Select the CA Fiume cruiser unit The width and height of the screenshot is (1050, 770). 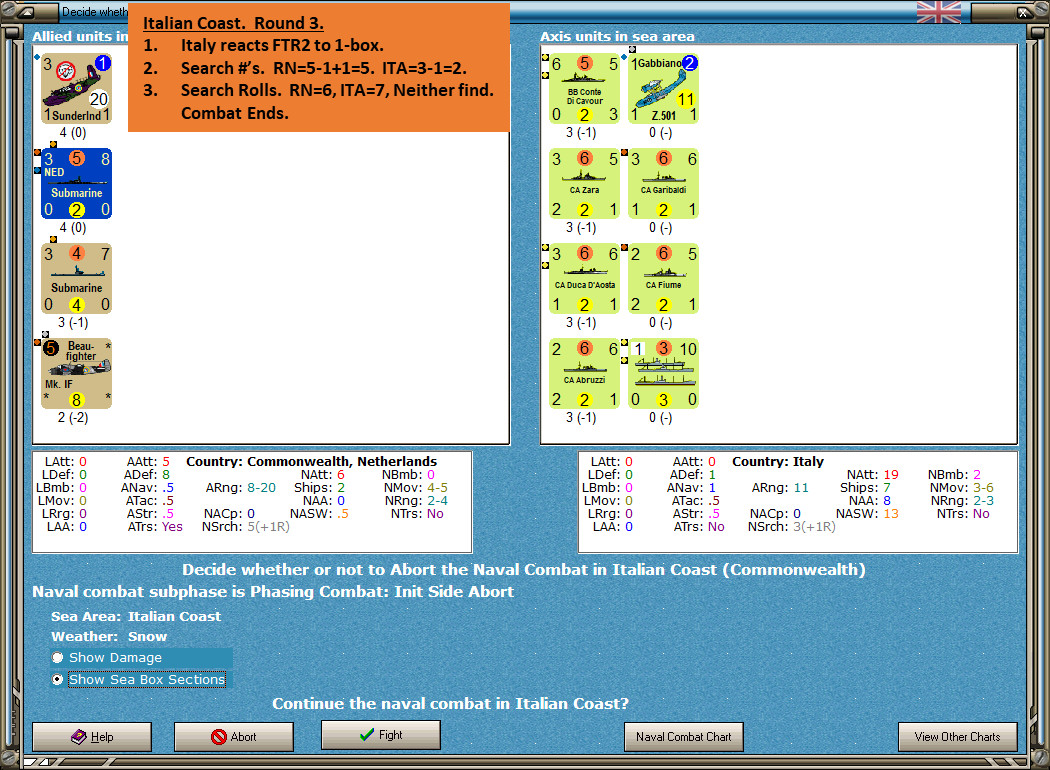click(x=664, y=279)
